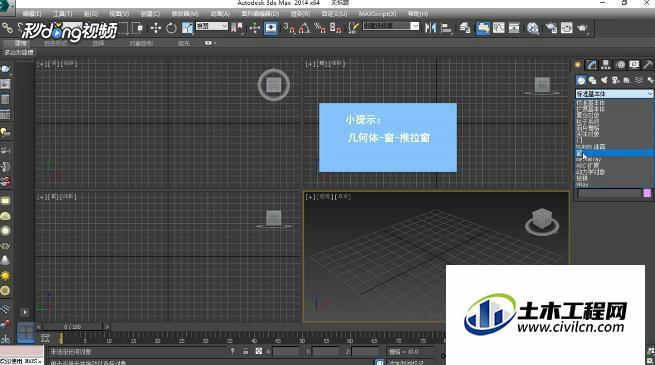Open [+] menu of the top-left viewport

[41, 64]
